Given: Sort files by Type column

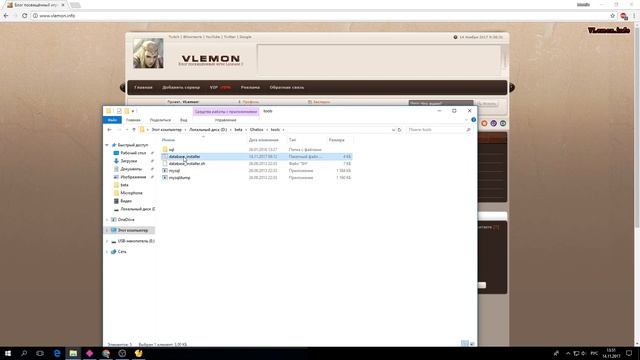Looking at the screenshot, I should [x=292, y=140].
